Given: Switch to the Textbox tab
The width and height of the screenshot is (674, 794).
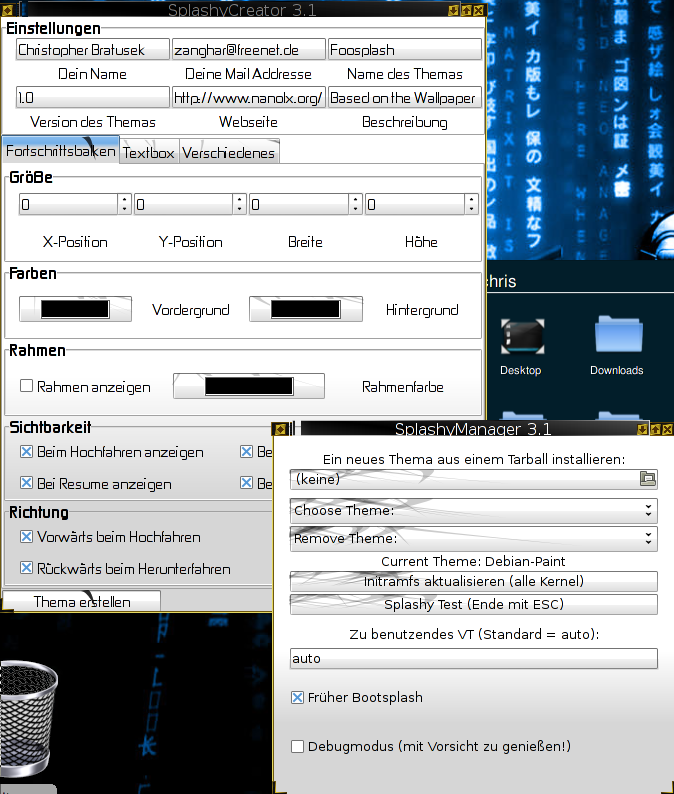Looking at the screenshot, I should pyautogui.click(x=149, y=152).
